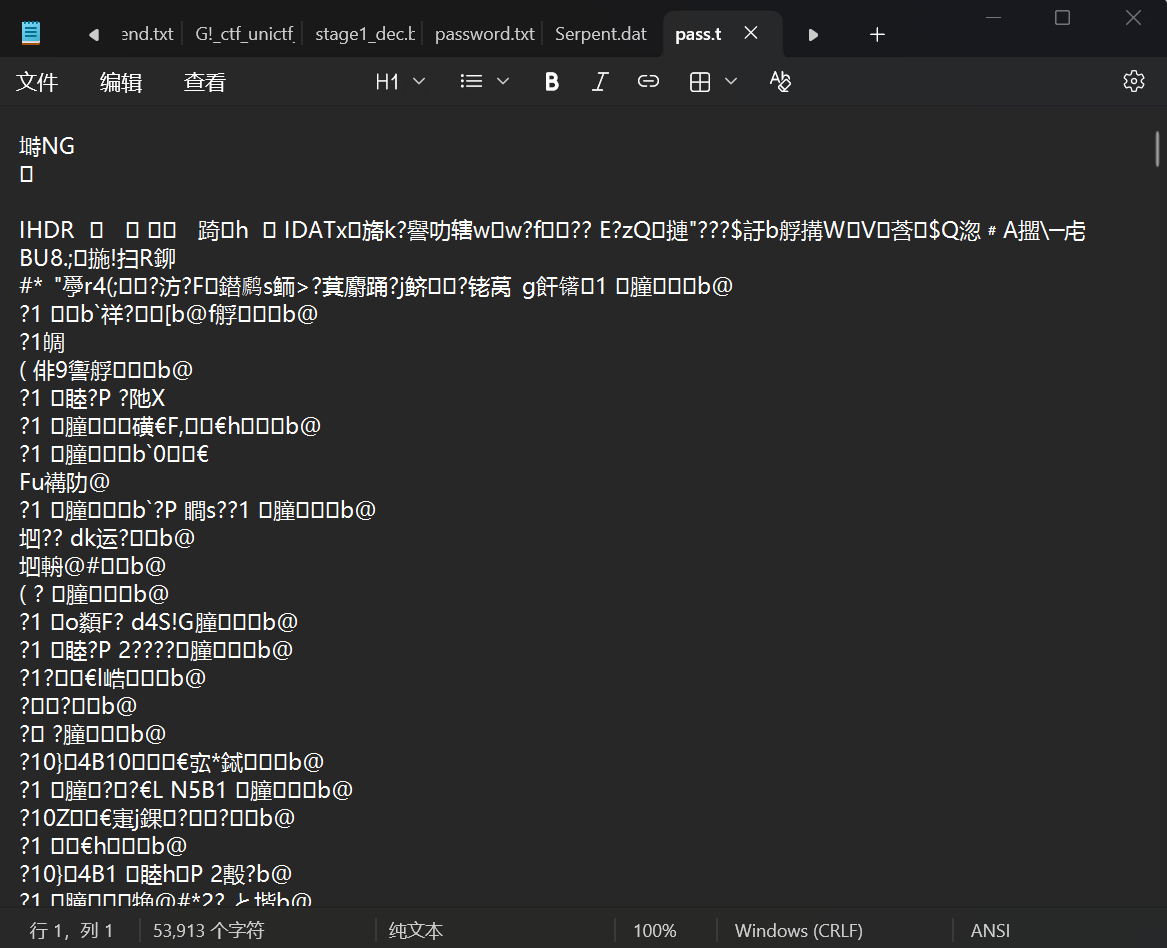Switch to the Serpent.dat tab
The width and height of the screenshot is (1167, 948).
click(601, 34)
